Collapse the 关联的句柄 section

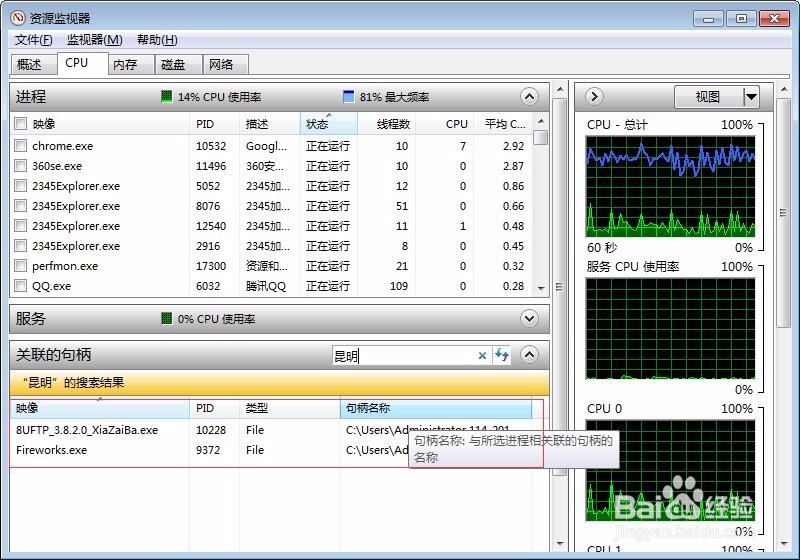(530, 354)
